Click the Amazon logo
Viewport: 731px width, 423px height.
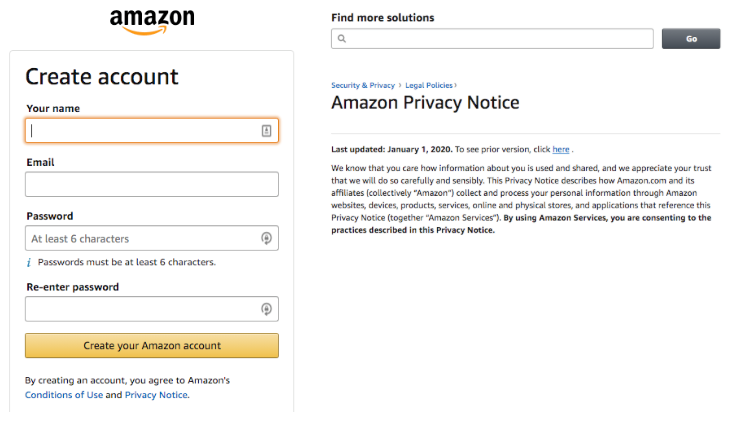[152, 21]
